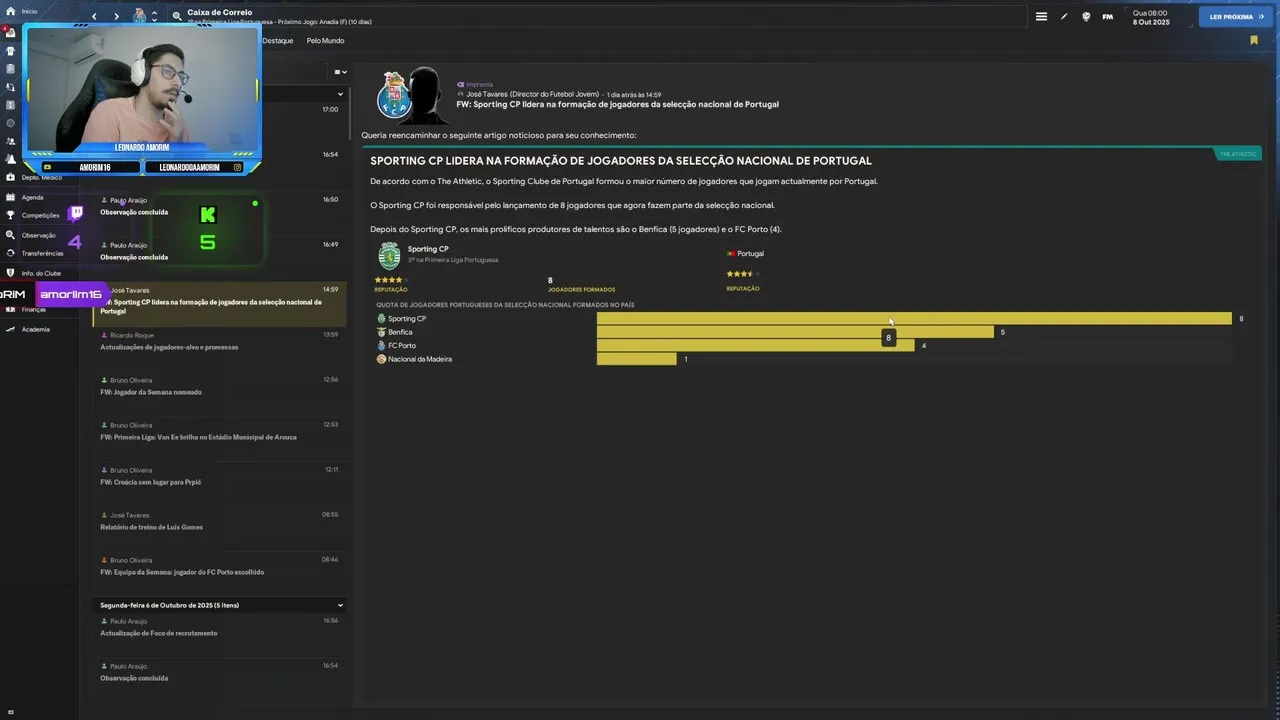Click the Caixa de Correio title
The width and height of the screenshot is (1280, 720).
(x=219, y=13)
